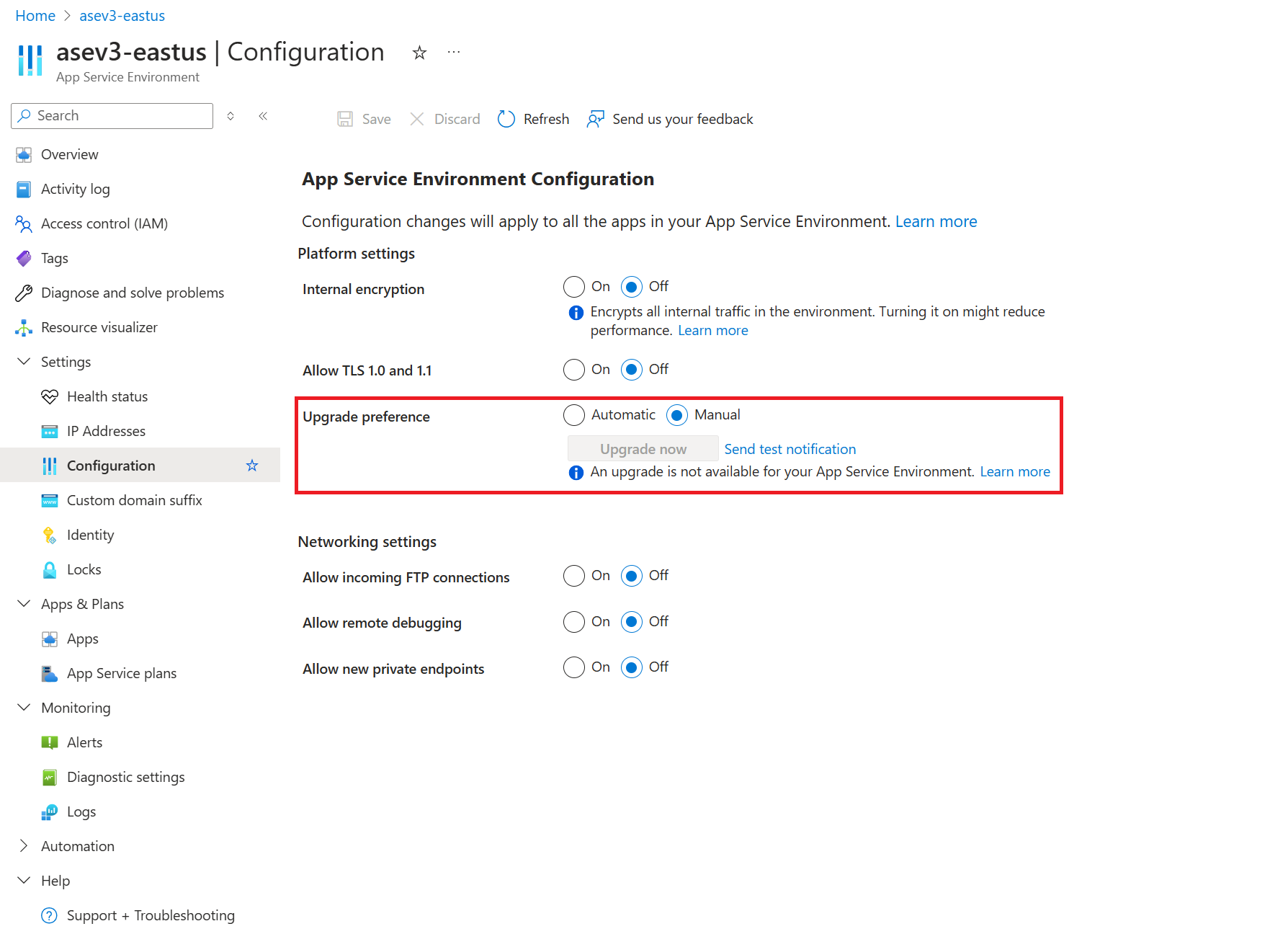View the Activity log
Viewport: 1288px width, 934px height.
(x=75, y=189)
